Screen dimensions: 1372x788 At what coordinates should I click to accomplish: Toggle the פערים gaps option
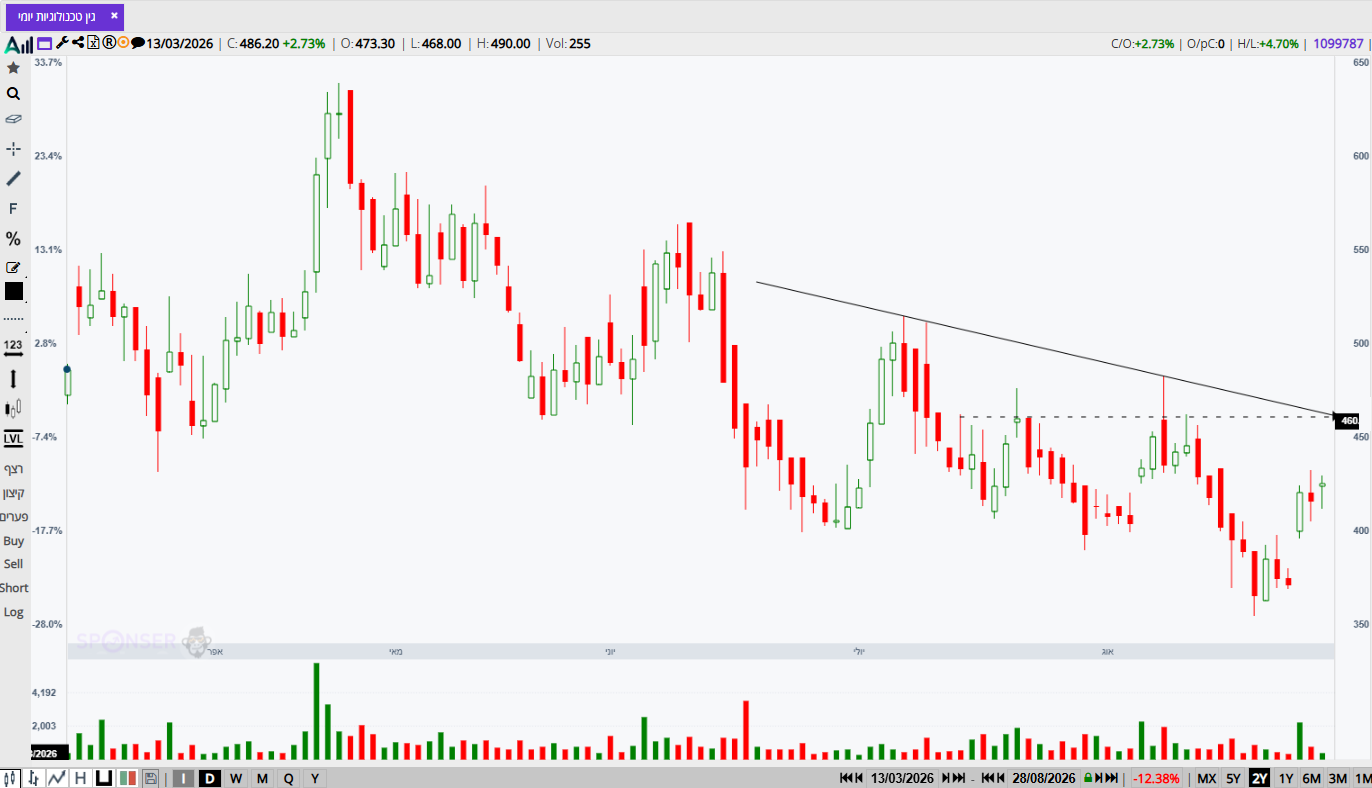click(13, 517)
